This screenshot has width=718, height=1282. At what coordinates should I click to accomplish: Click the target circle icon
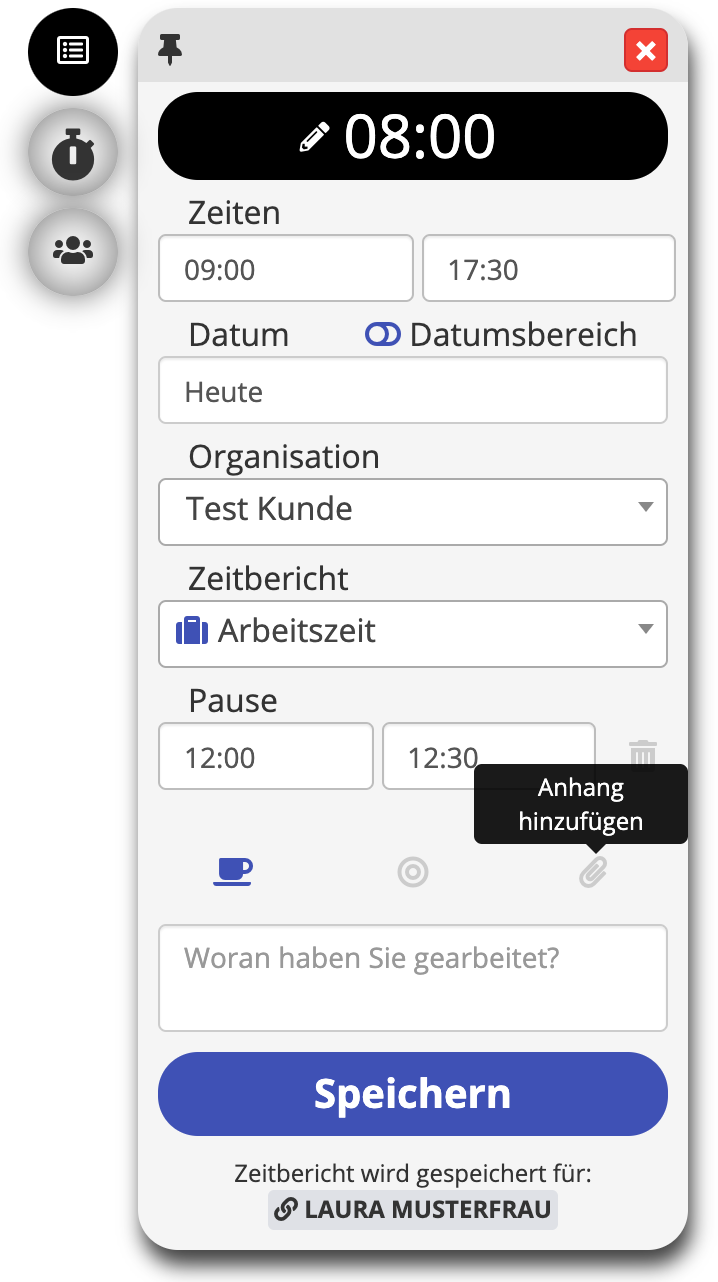(x=412, y=872)
